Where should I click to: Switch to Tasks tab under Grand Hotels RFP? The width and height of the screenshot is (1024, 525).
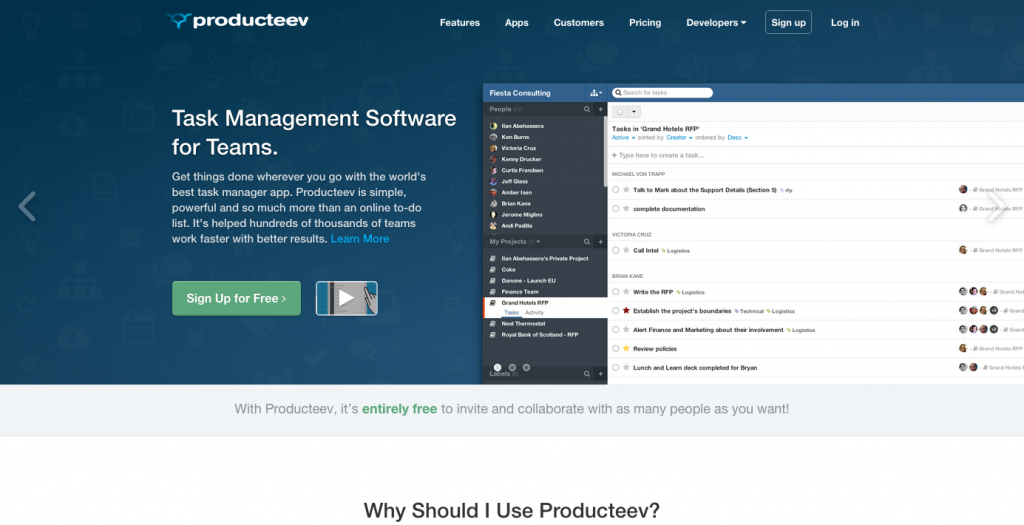coord(511,313)
